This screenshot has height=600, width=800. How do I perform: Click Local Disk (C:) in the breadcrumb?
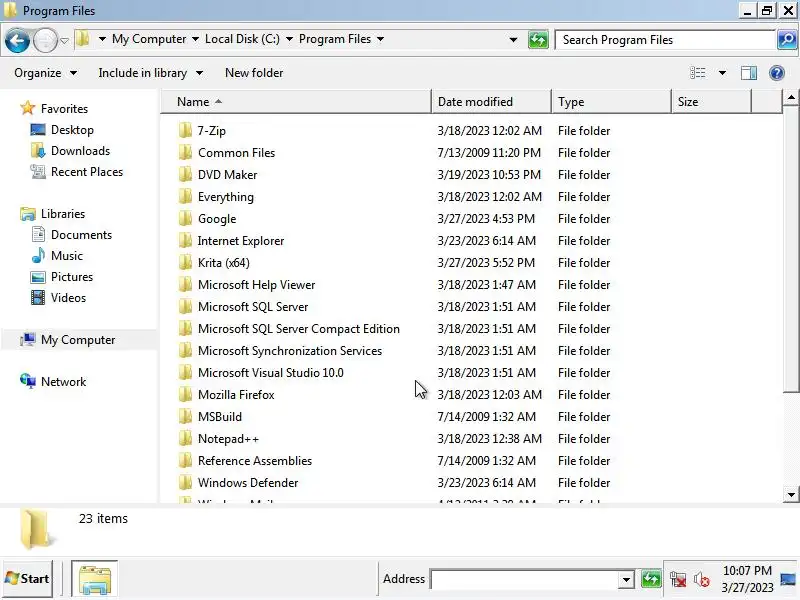(x=242, y=39)
